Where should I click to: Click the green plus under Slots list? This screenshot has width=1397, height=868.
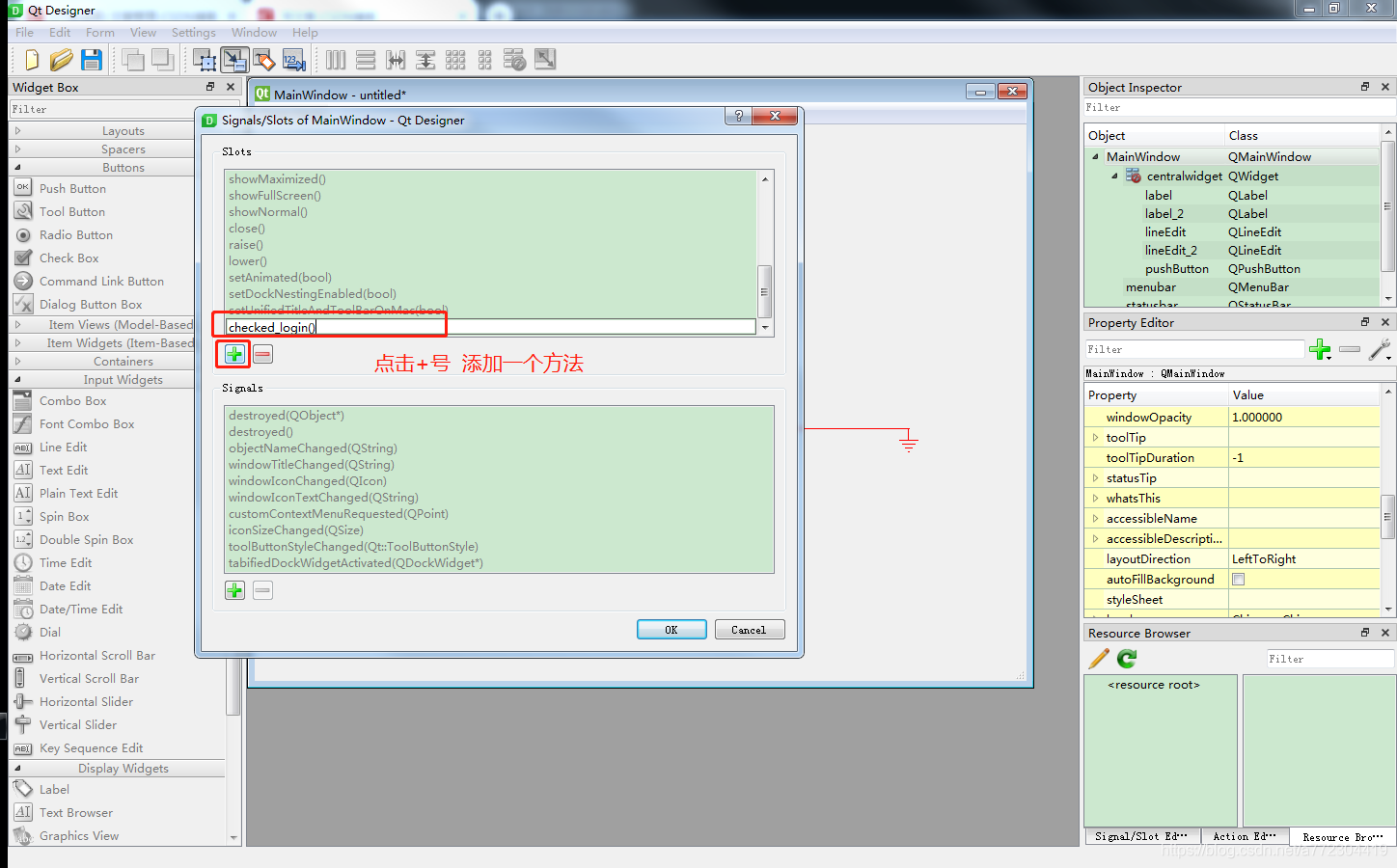click(x=234, y=354)
